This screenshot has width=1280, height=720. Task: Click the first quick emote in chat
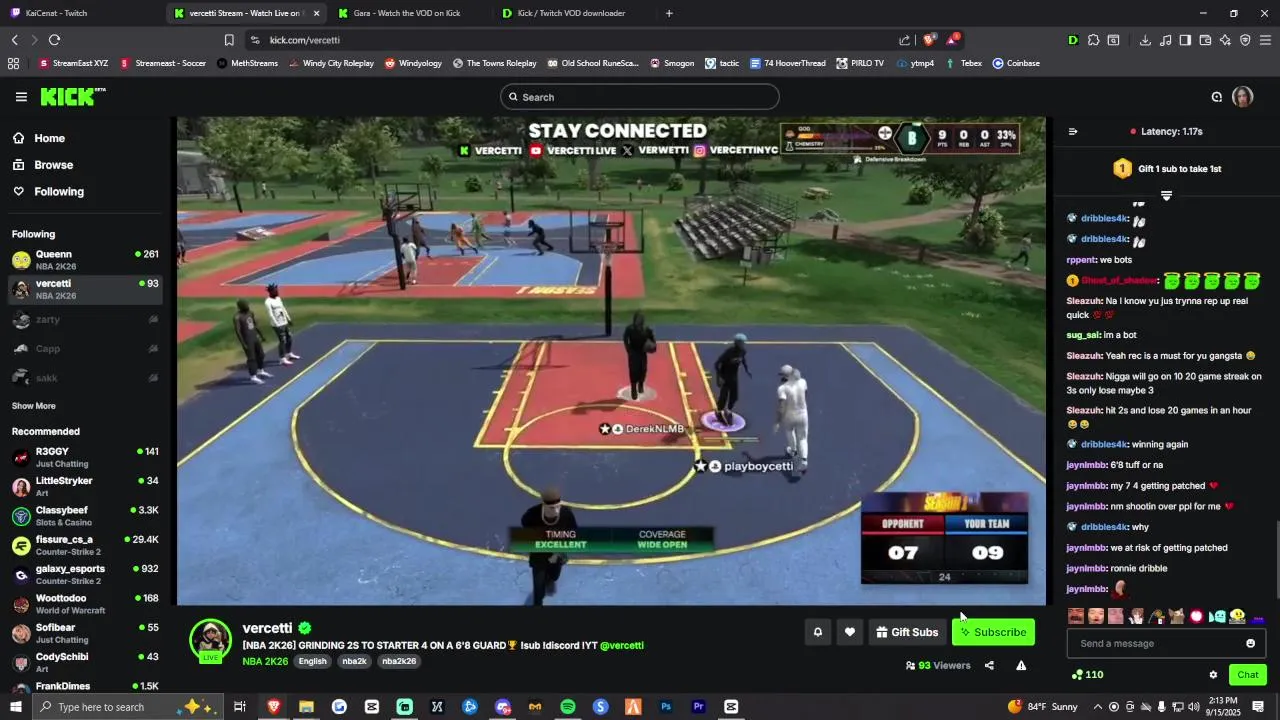point(1076,616)
